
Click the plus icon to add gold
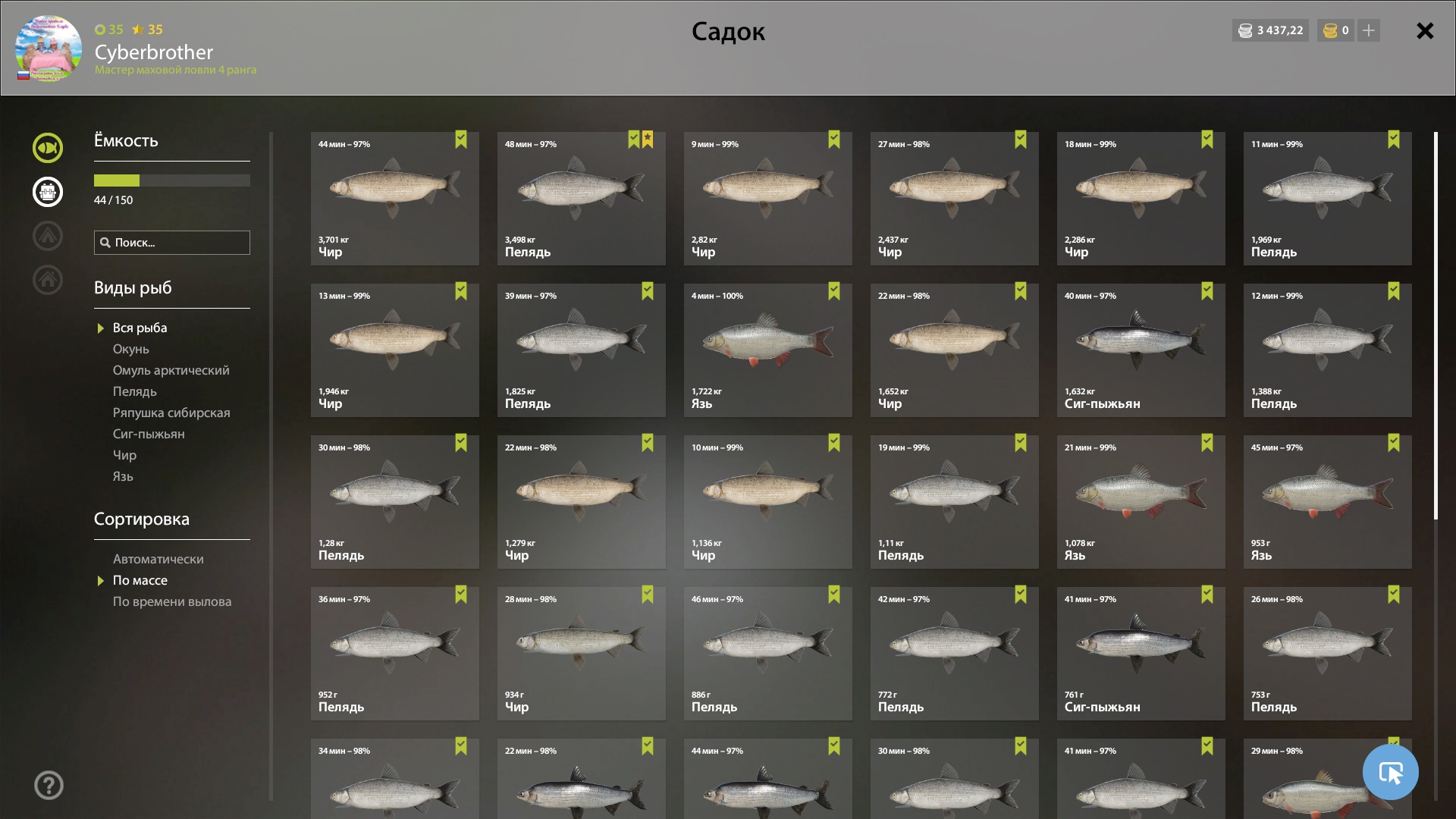tap(1369, 30)
